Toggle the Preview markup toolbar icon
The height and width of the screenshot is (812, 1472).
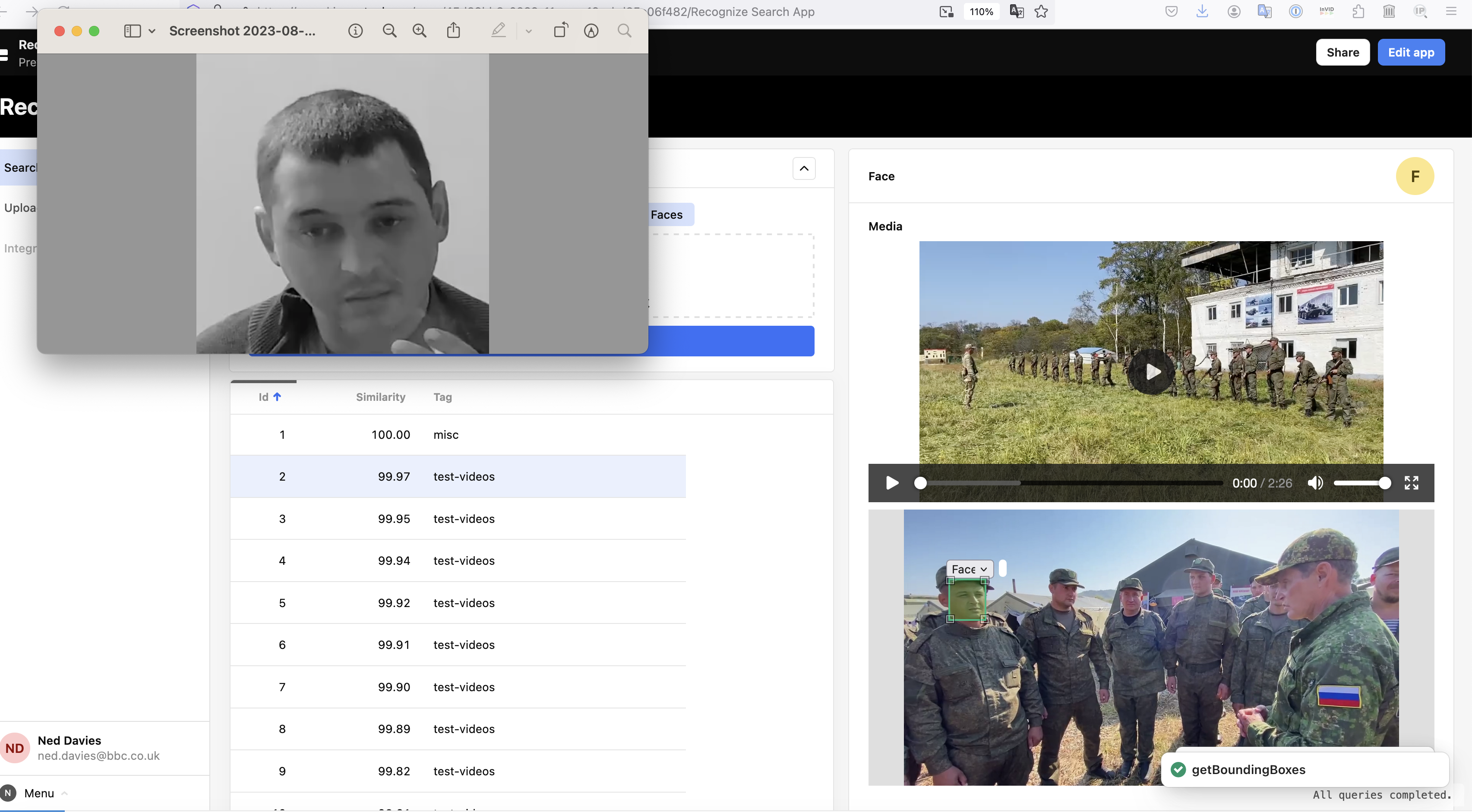coord(591,31)
